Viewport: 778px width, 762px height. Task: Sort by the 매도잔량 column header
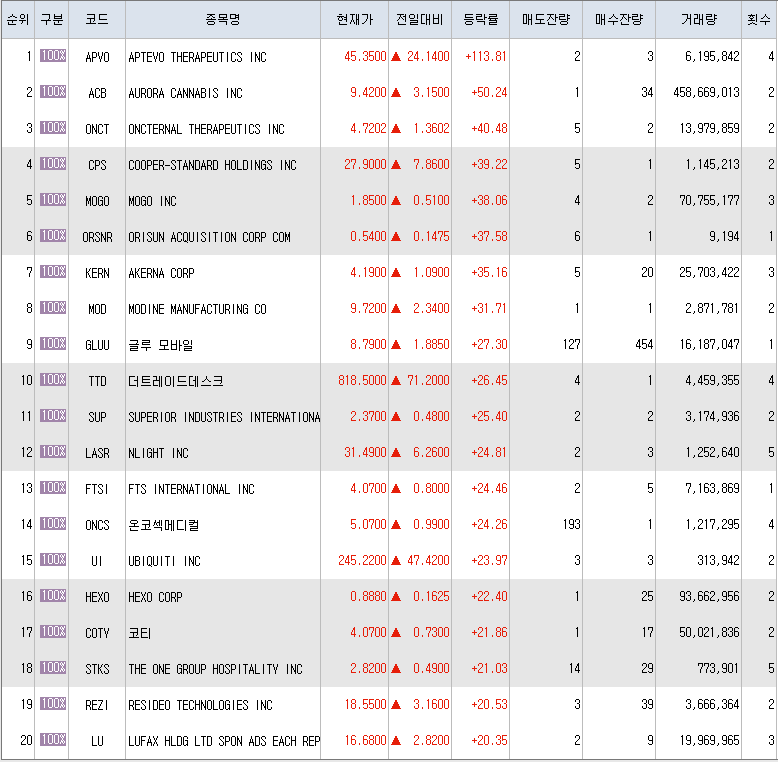point(546,19)
